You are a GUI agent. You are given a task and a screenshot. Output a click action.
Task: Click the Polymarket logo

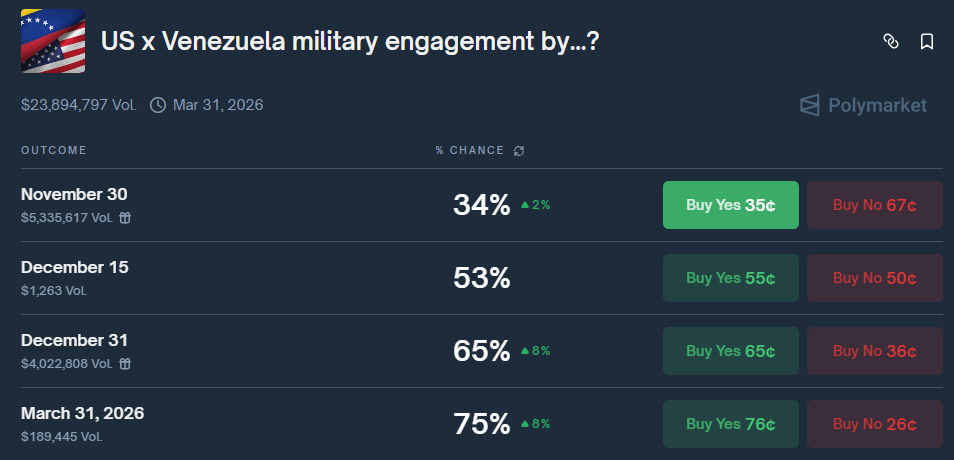point(863,105)
